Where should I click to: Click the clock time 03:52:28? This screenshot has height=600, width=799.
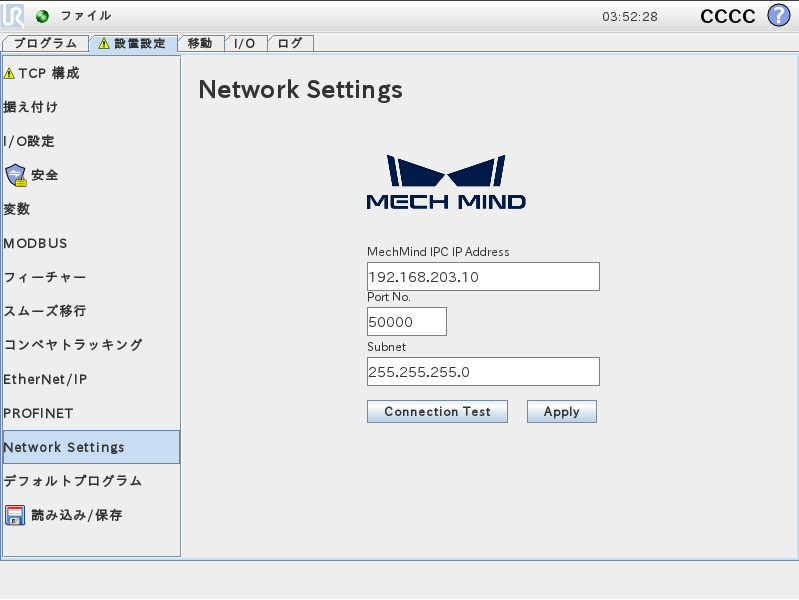point(630,17)
